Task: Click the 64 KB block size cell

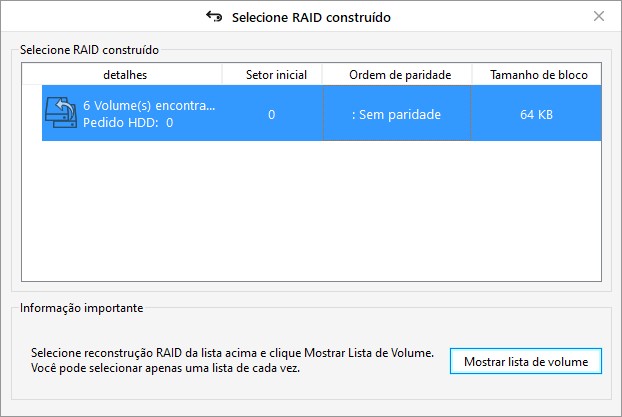Action: pos(536,114)
